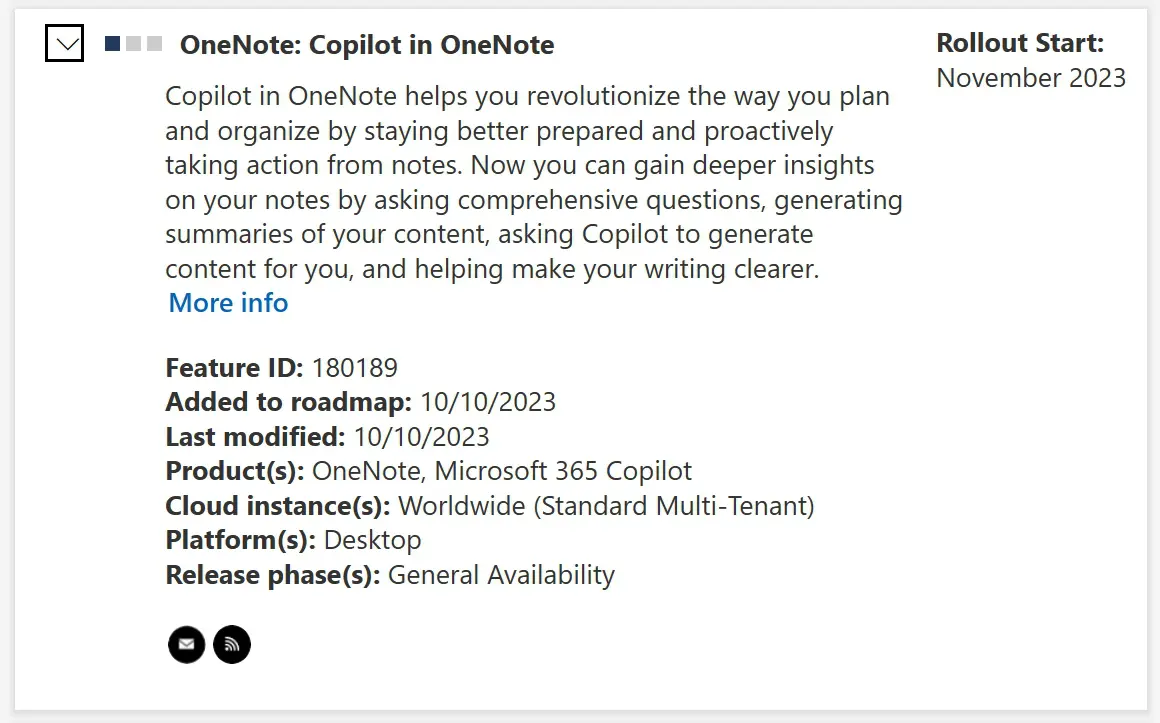Select the RSS subscription circle button

(x=232, y=645)
